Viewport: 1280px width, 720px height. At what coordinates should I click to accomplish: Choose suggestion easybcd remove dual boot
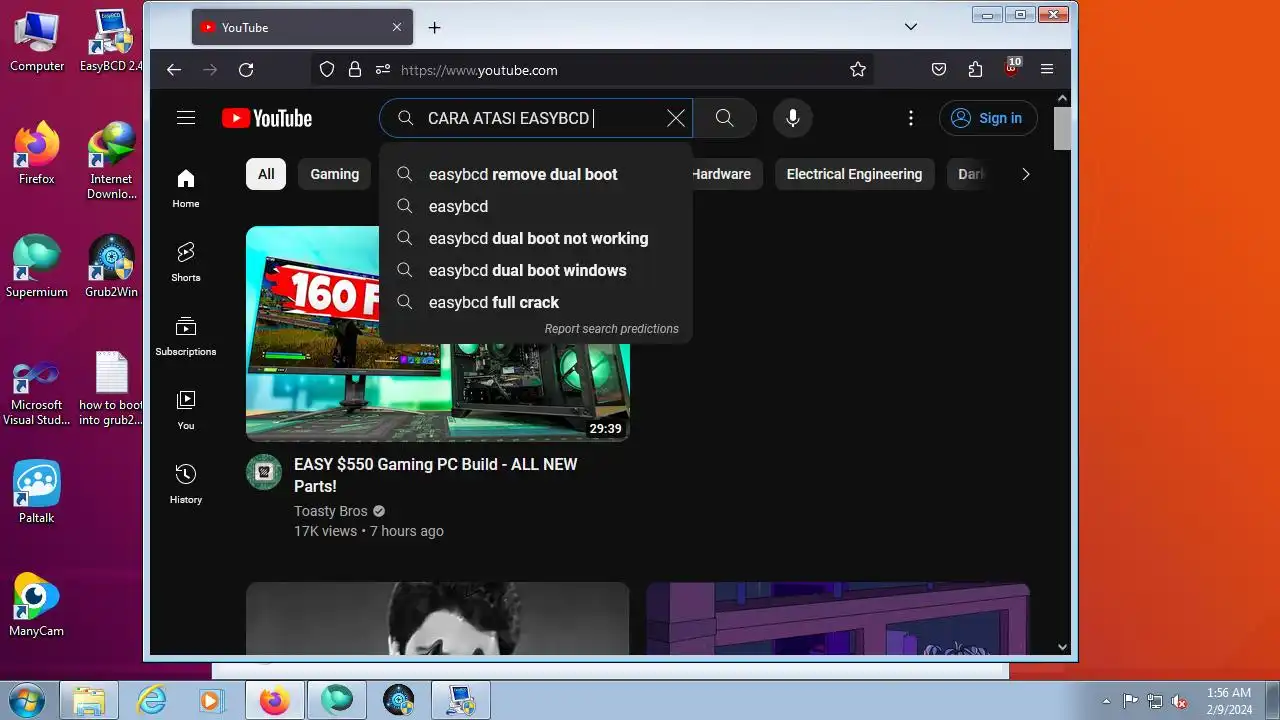pyautogui.click(x=536, y=174)
